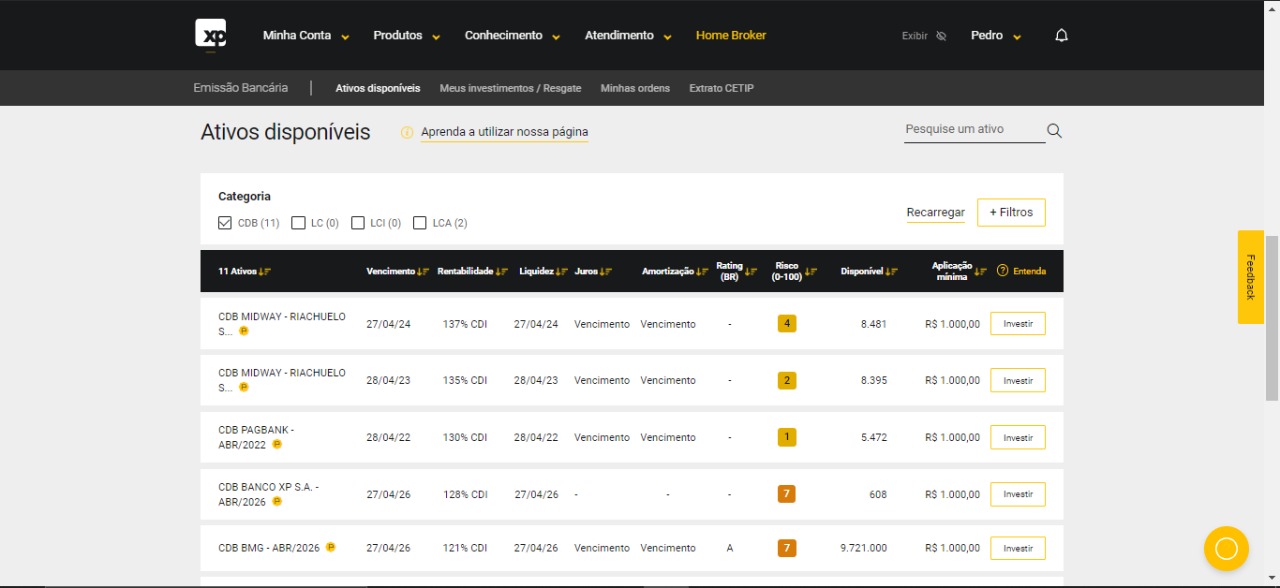This screenshot has height=588, width=1280.
Task: Click the search magnifier icon
Action: pyautogui.click(x=1054, y=131)
